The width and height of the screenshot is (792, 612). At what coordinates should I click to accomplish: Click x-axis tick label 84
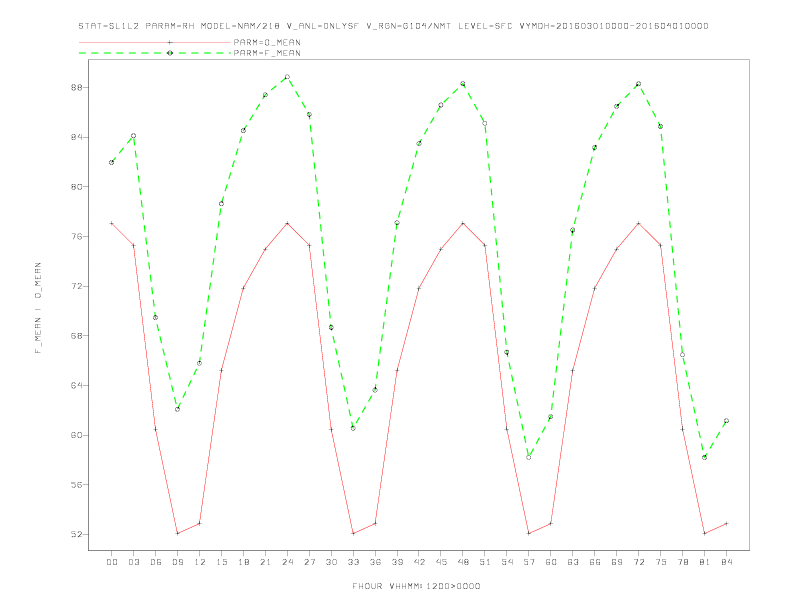click(727, 562)
